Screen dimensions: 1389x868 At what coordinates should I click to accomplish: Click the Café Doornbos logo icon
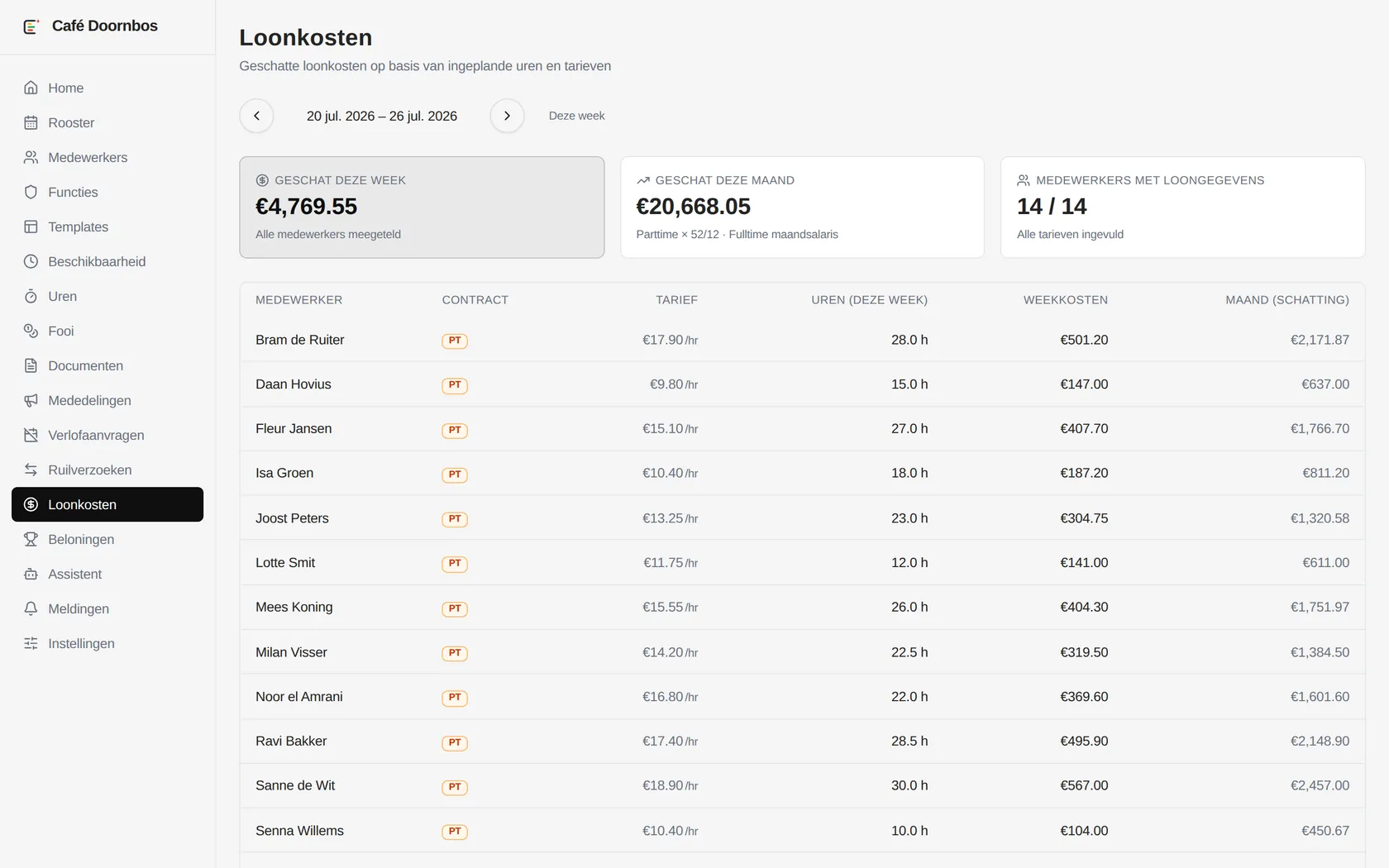tap(31, 26)
